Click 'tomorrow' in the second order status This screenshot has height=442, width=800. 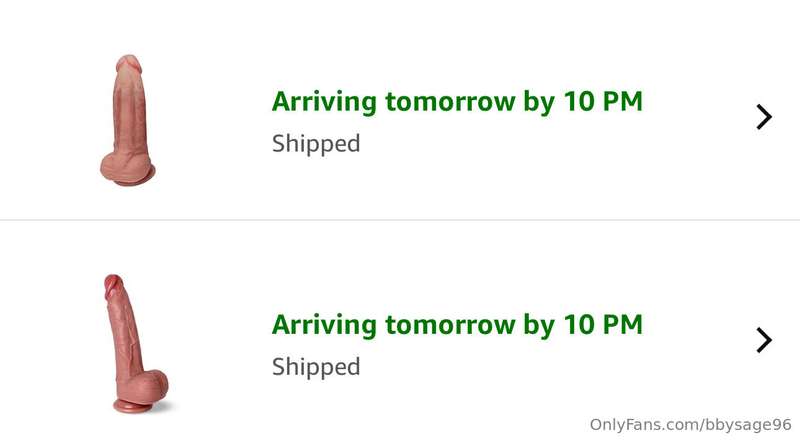click(450, 325)
